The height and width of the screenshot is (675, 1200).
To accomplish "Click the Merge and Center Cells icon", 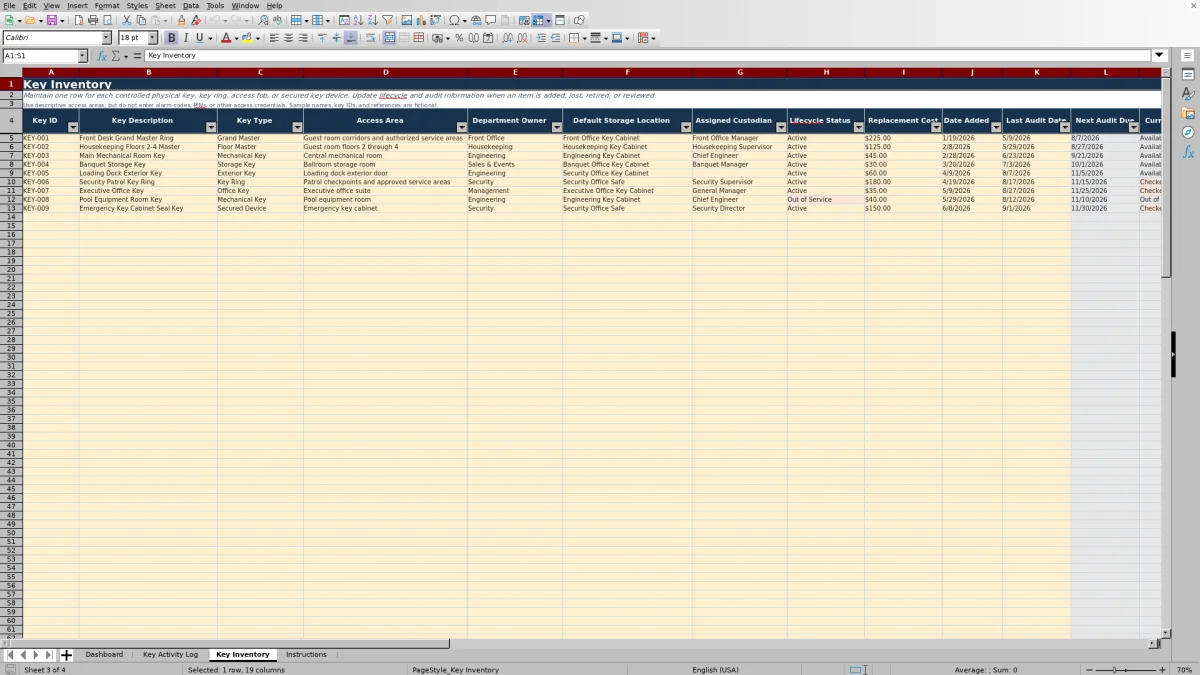I will [x=390, y=38].
